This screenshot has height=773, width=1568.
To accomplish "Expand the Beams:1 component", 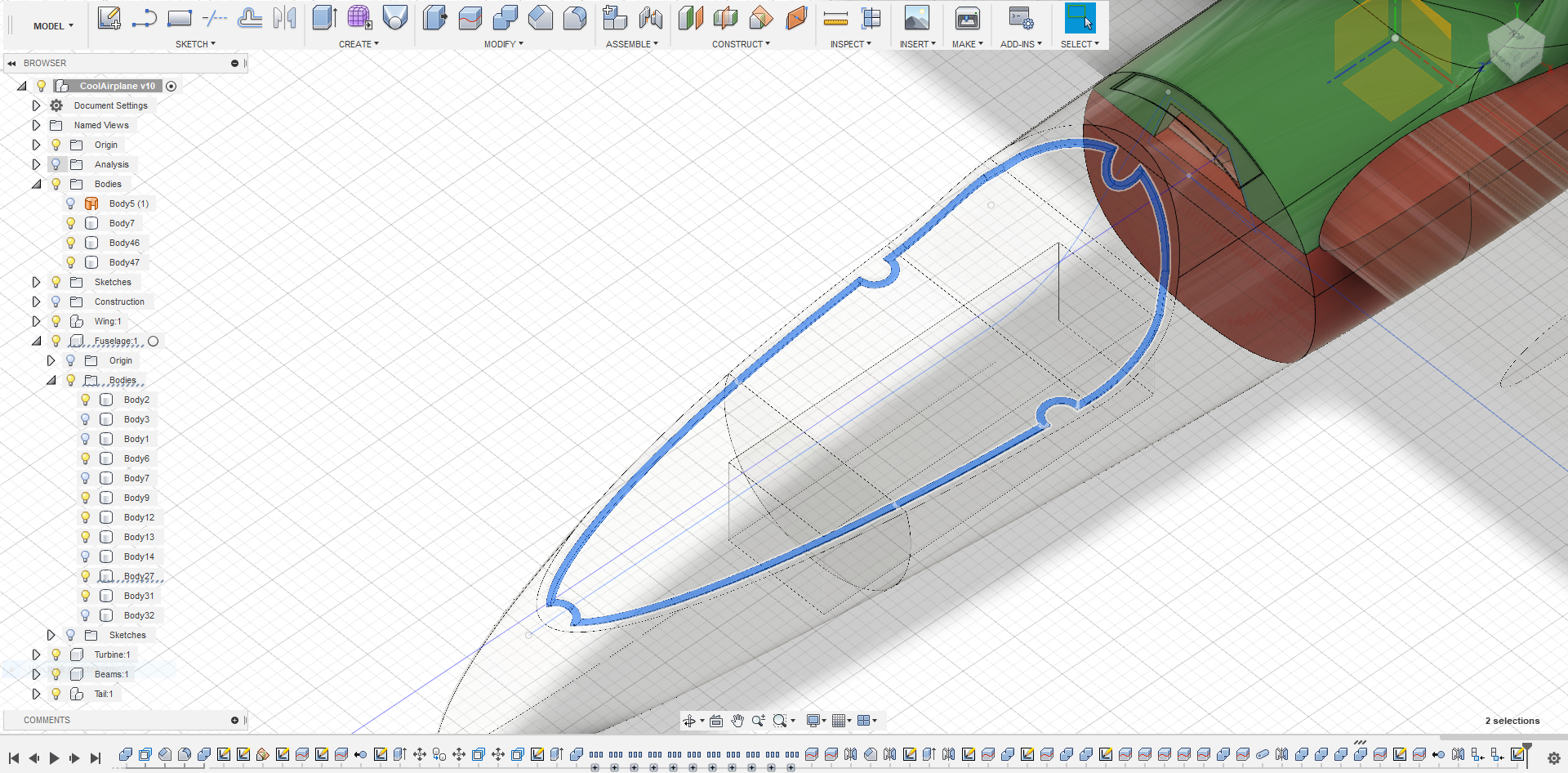I will coord(36,674).
